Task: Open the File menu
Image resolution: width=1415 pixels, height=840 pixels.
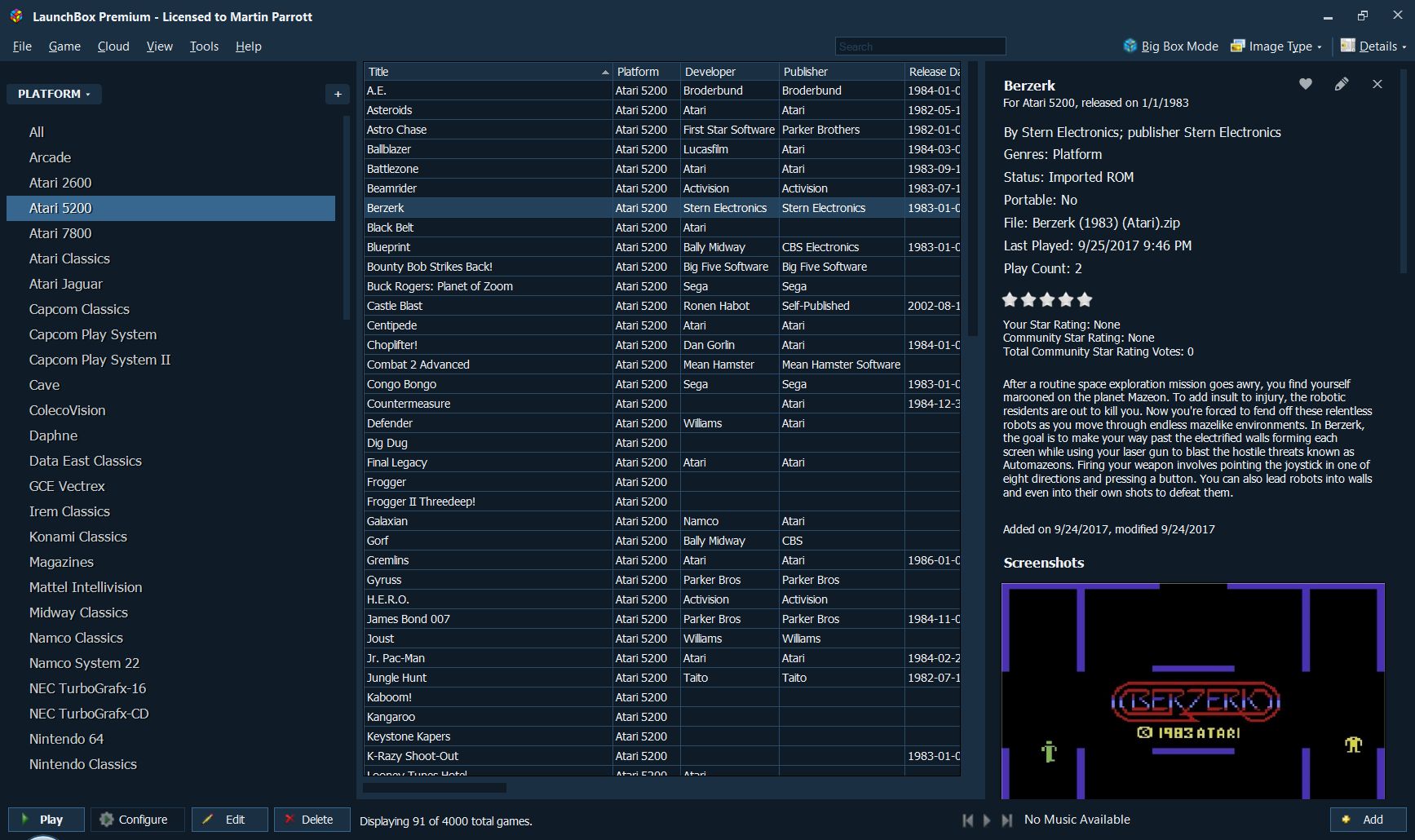Action: (x=22, y=46)
